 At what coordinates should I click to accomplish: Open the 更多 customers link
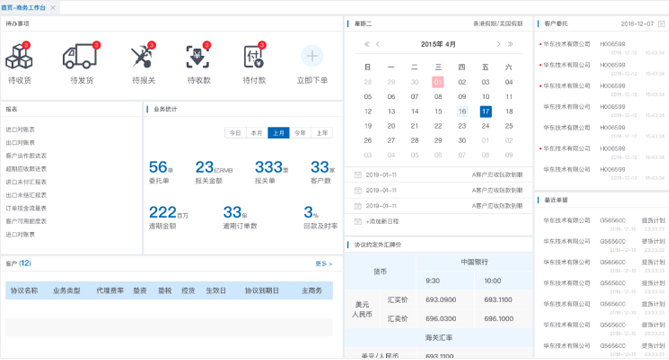pos(323,264)
